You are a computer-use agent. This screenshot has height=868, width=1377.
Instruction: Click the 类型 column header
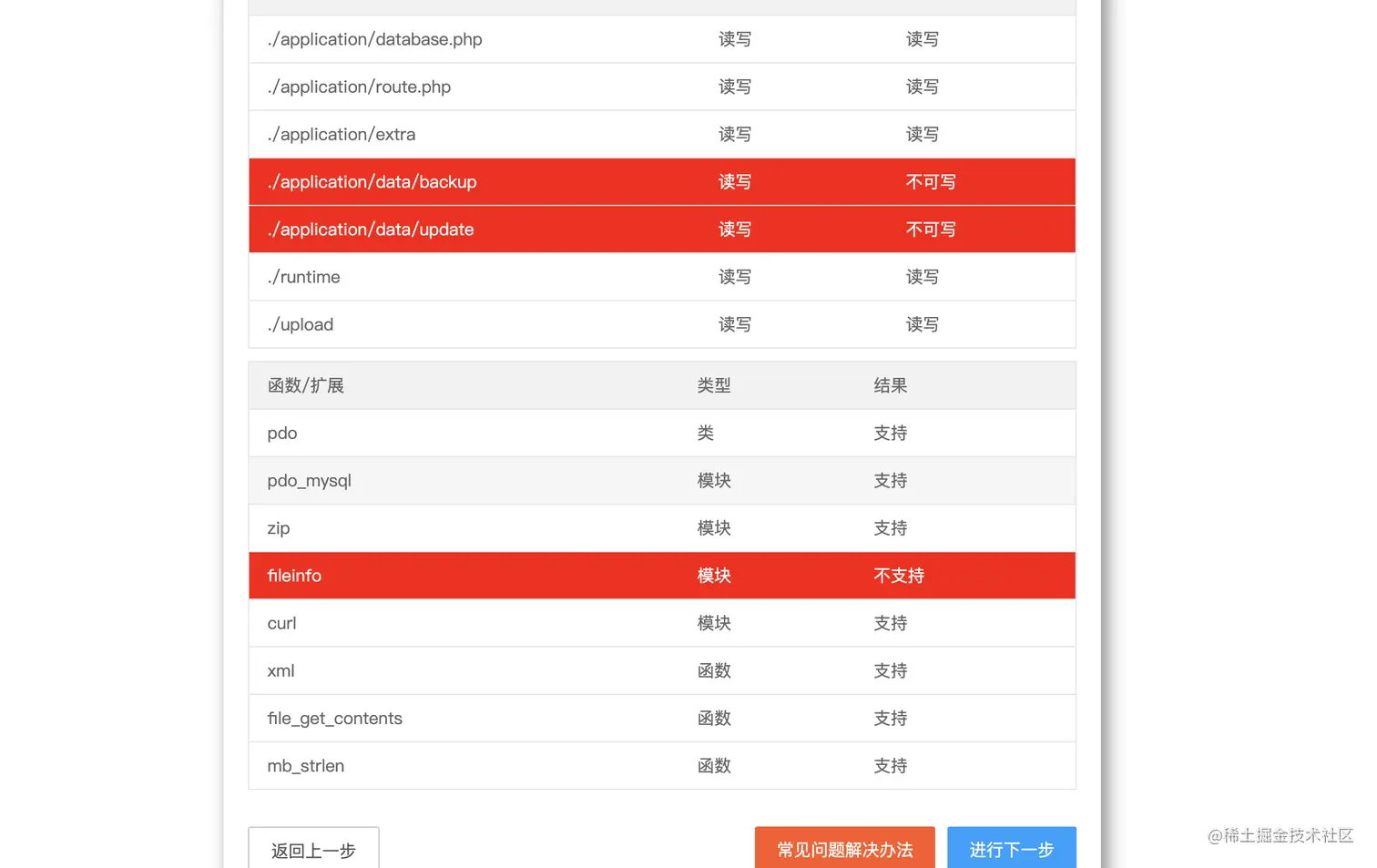[x=714, y=385]
